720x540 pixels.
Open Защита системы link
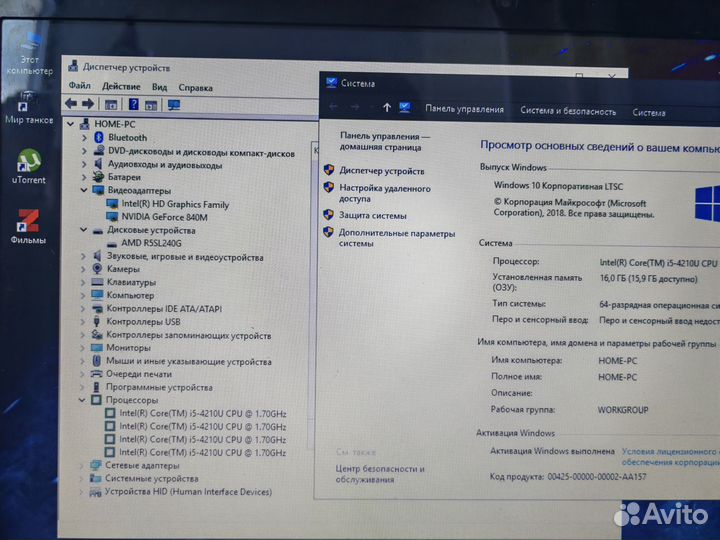click(x=372, y=215)
